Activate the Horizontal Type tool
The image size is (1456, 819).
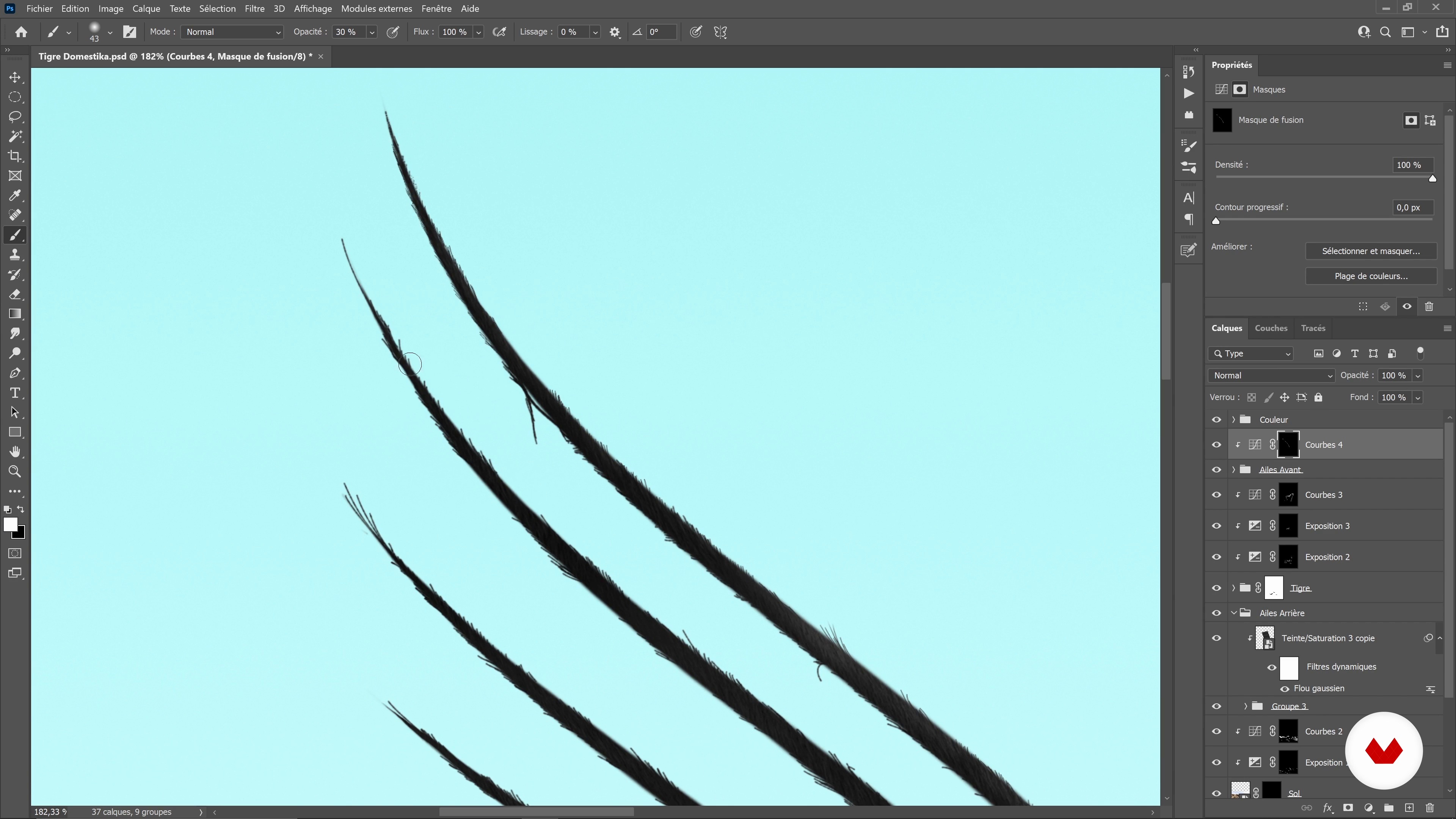(15, 393)
